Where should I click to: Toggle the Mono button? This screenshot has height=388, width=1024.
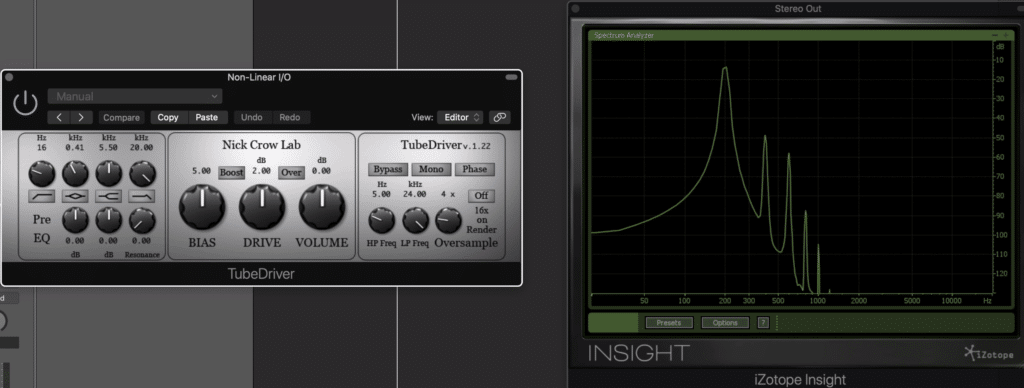(x=431, y=169)
